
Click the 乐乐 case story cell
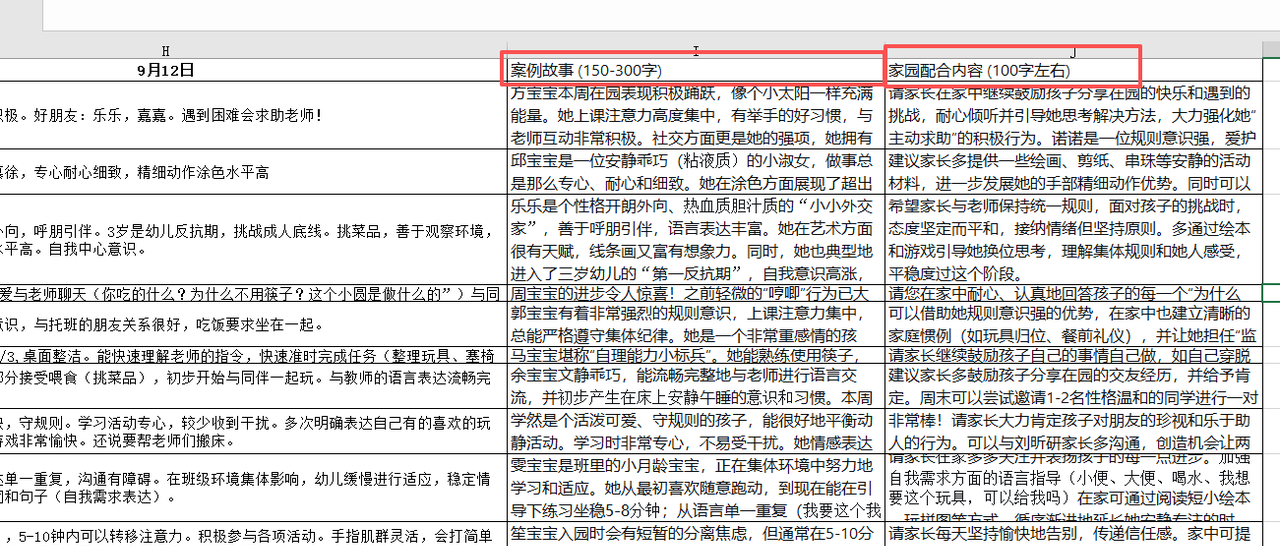click(x=696, y=239)
